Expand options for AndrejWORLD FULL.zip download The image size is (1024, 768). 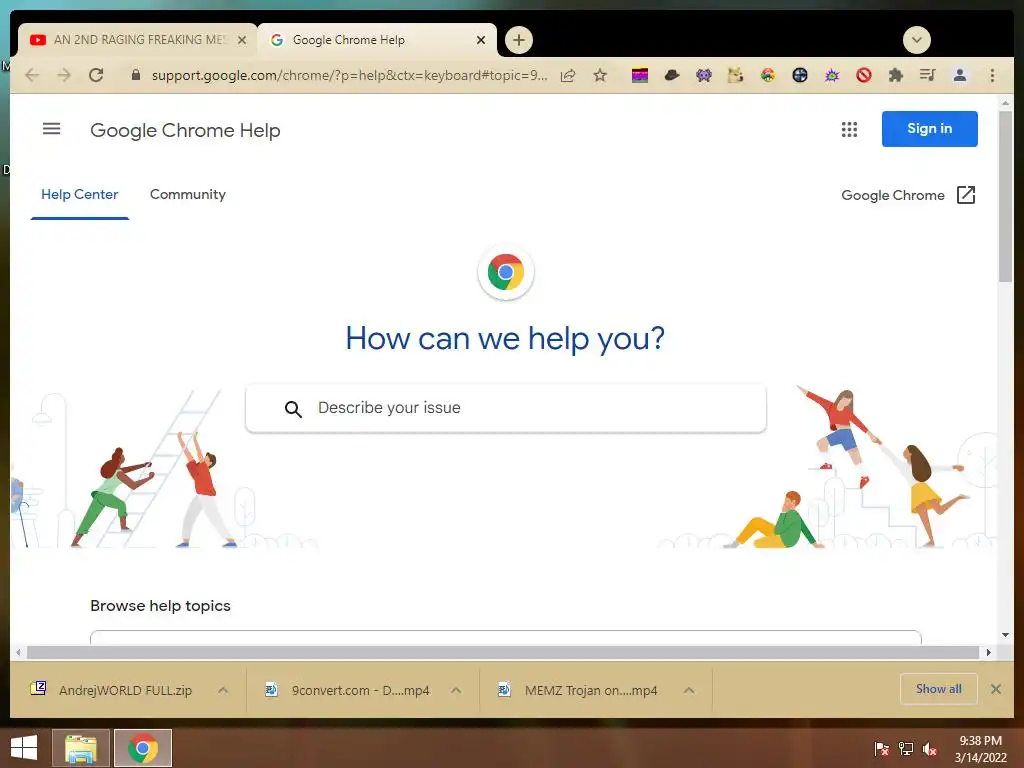[x=223, y=690]
